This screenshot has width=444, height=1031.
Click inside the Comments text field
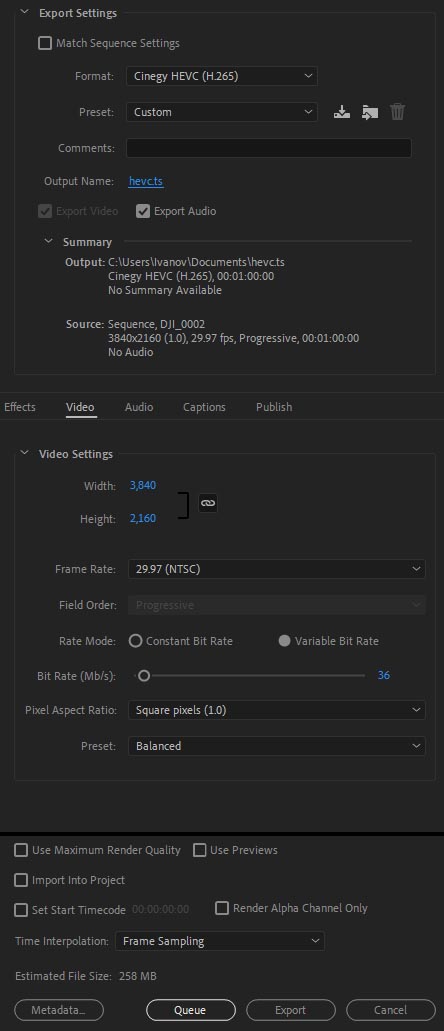coord(269,148)
